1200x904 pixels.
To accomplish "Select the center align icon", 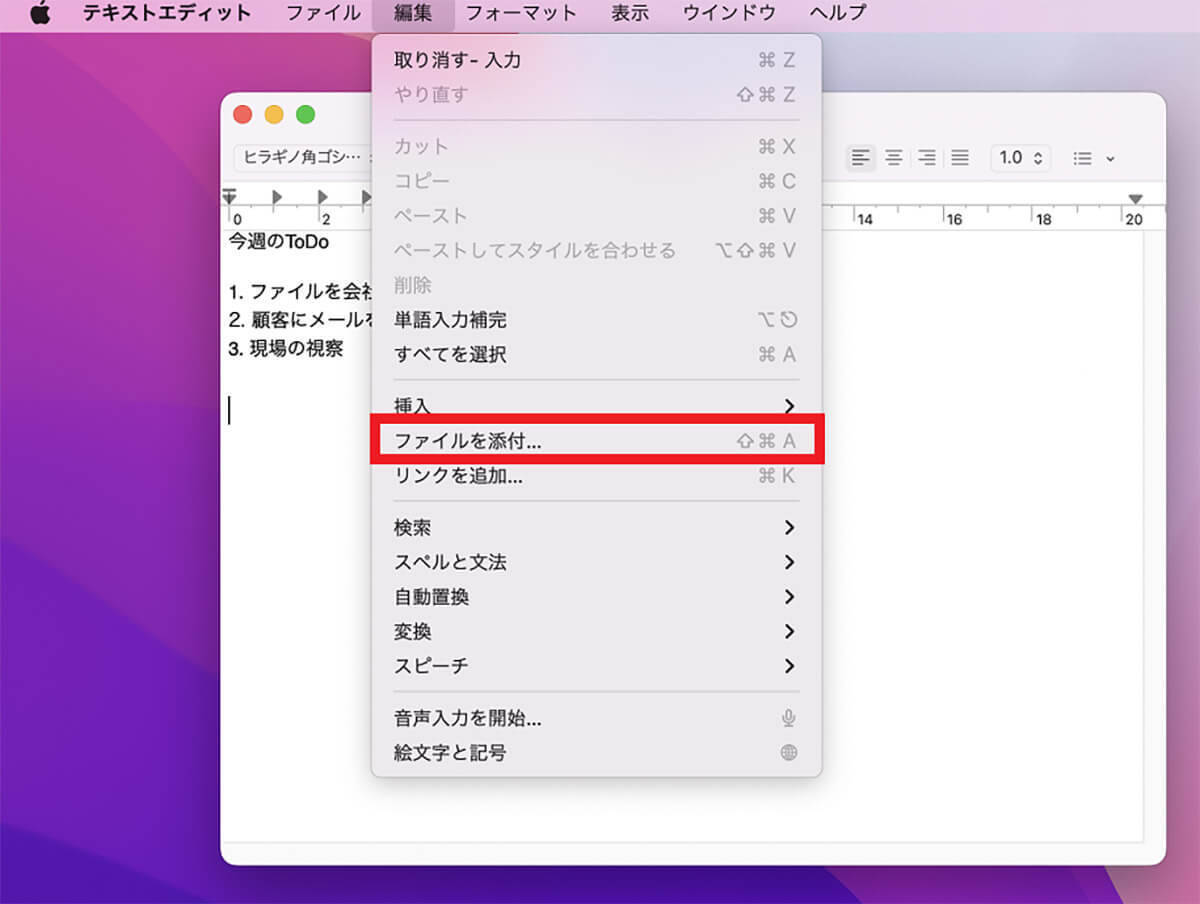I will (x=894, y=158).
